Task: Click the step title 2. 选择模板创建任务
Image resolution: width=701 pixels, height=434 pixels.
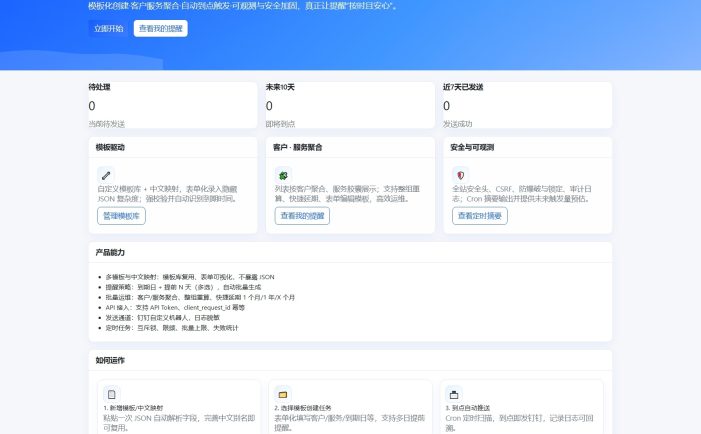Action: [x=303, y=408]
